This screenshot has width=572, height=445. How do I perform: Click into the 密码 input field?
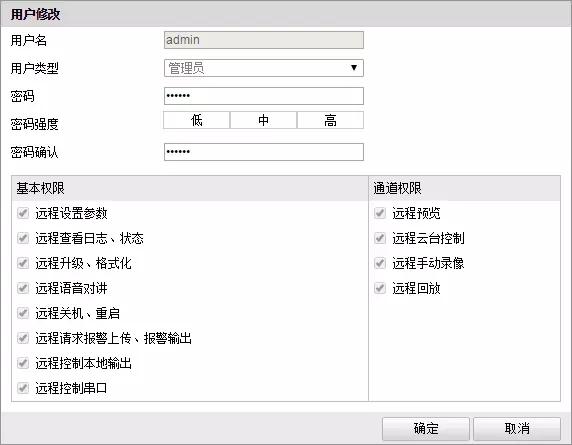click(x=264, y=96)
